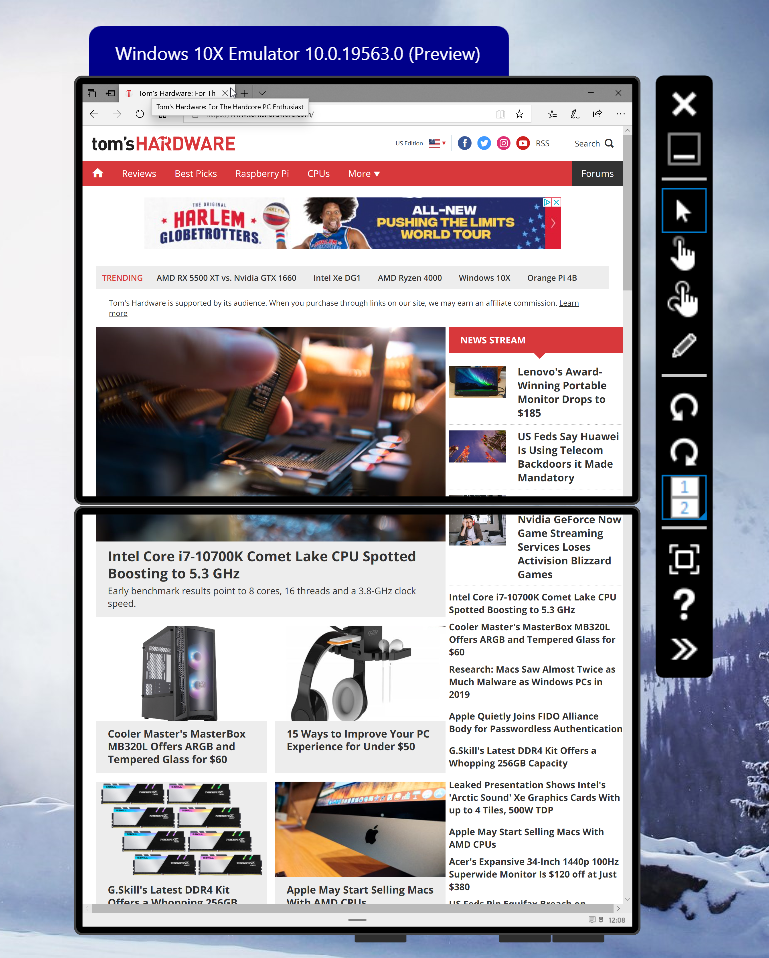Click G.Skill DDR4 RAM kit thumbnail
Image resolution: width=769 pixels, height=958 pixels.
click(x=181, y=829)
